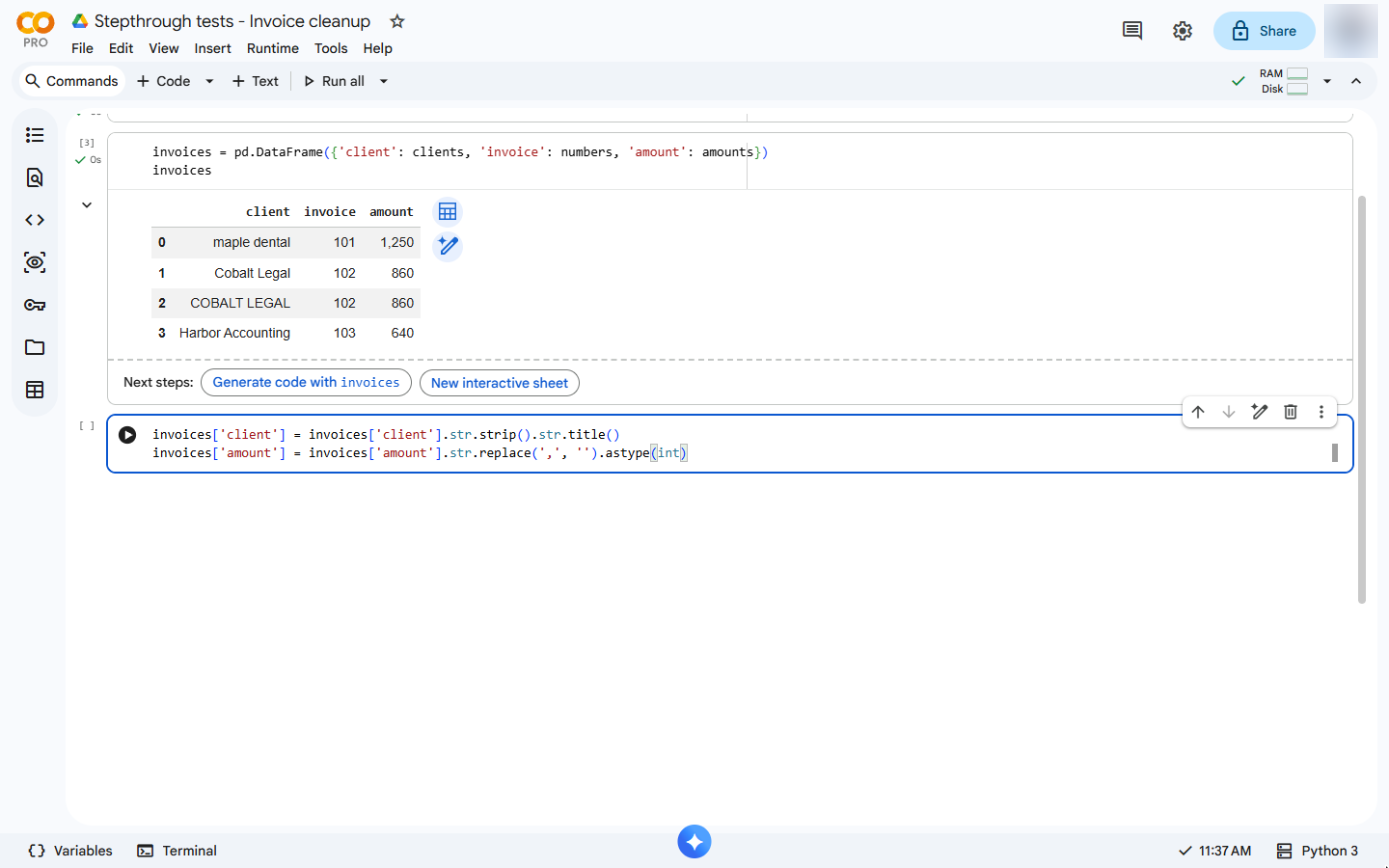Move cell down arrow

click(1229, 412)
